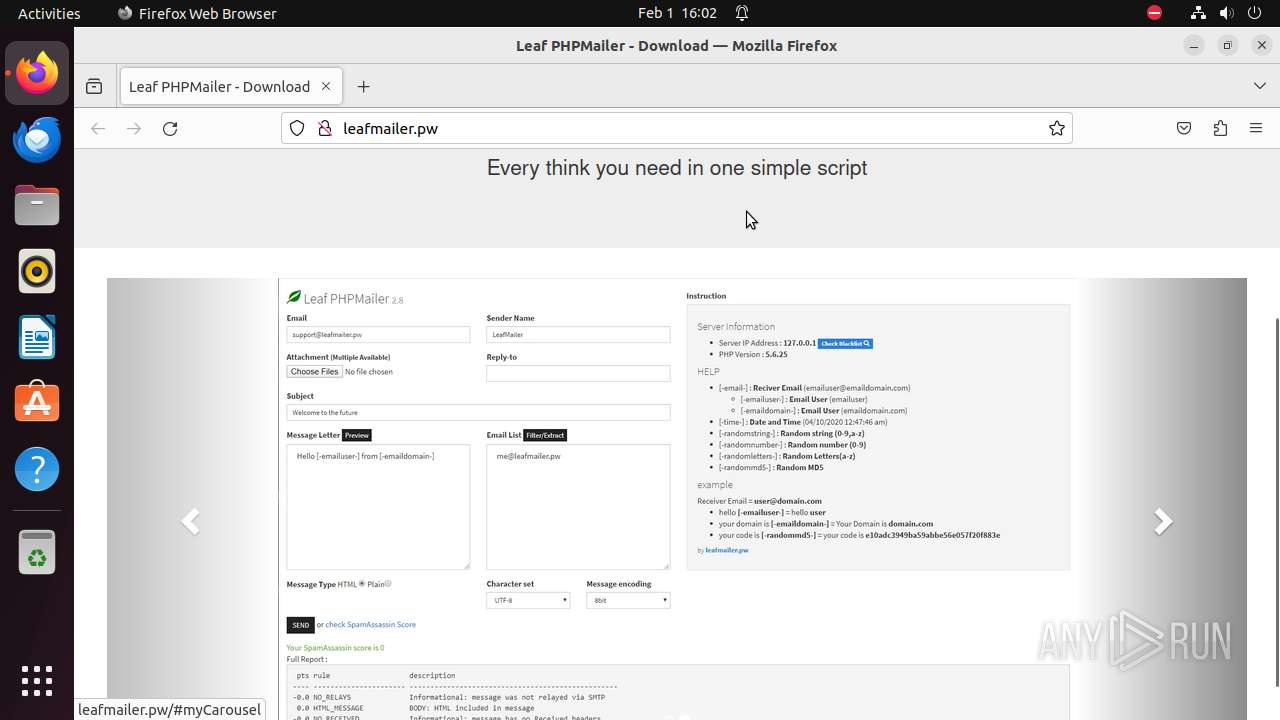This screenshot has height=720, width=1280.
Task: Open Firefox Web Browser app menu
Action: tap(197, 13)
